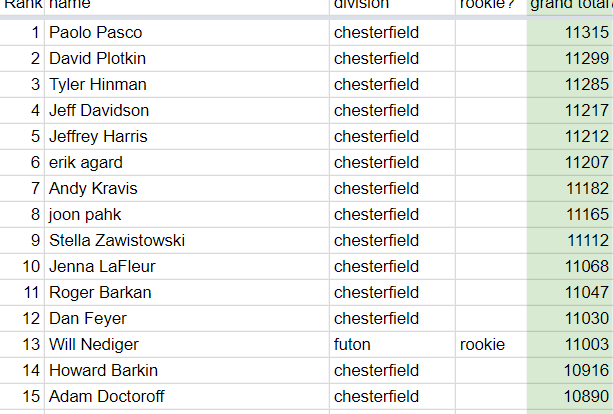The image size is (613, 414).
Task: Select Dan Feyer's division cell
Action: click(391, 319)
